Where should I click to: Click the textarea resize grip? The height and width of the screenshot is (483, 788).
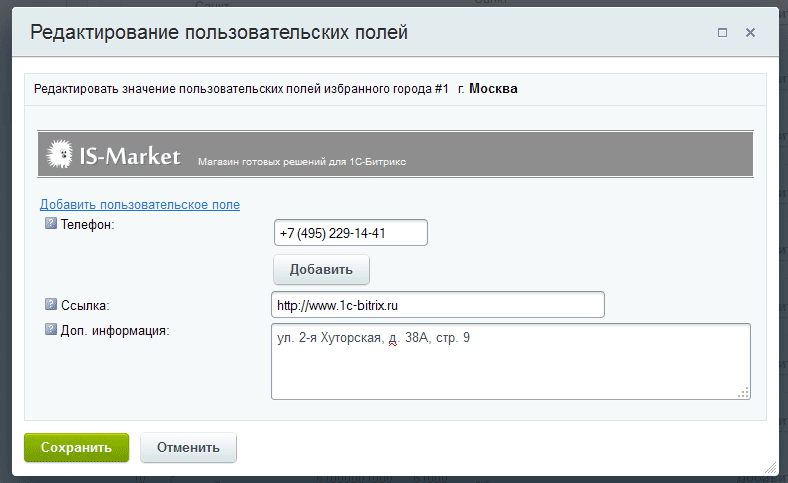coord(744,393)
